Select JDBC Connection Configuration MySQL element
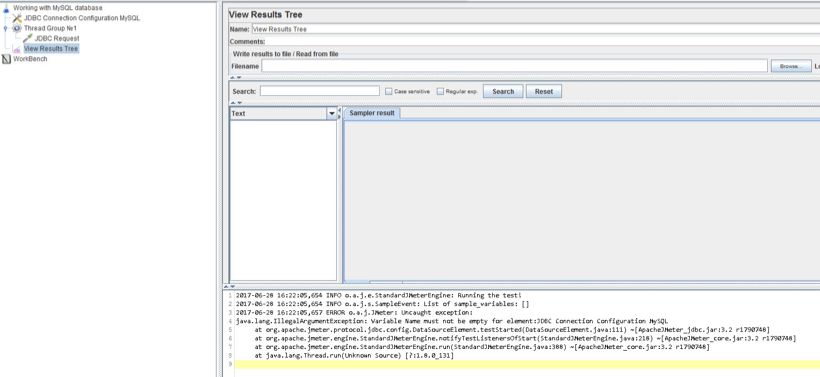The height and width of the screenshot is (377, 820). (x=82, y=18)
